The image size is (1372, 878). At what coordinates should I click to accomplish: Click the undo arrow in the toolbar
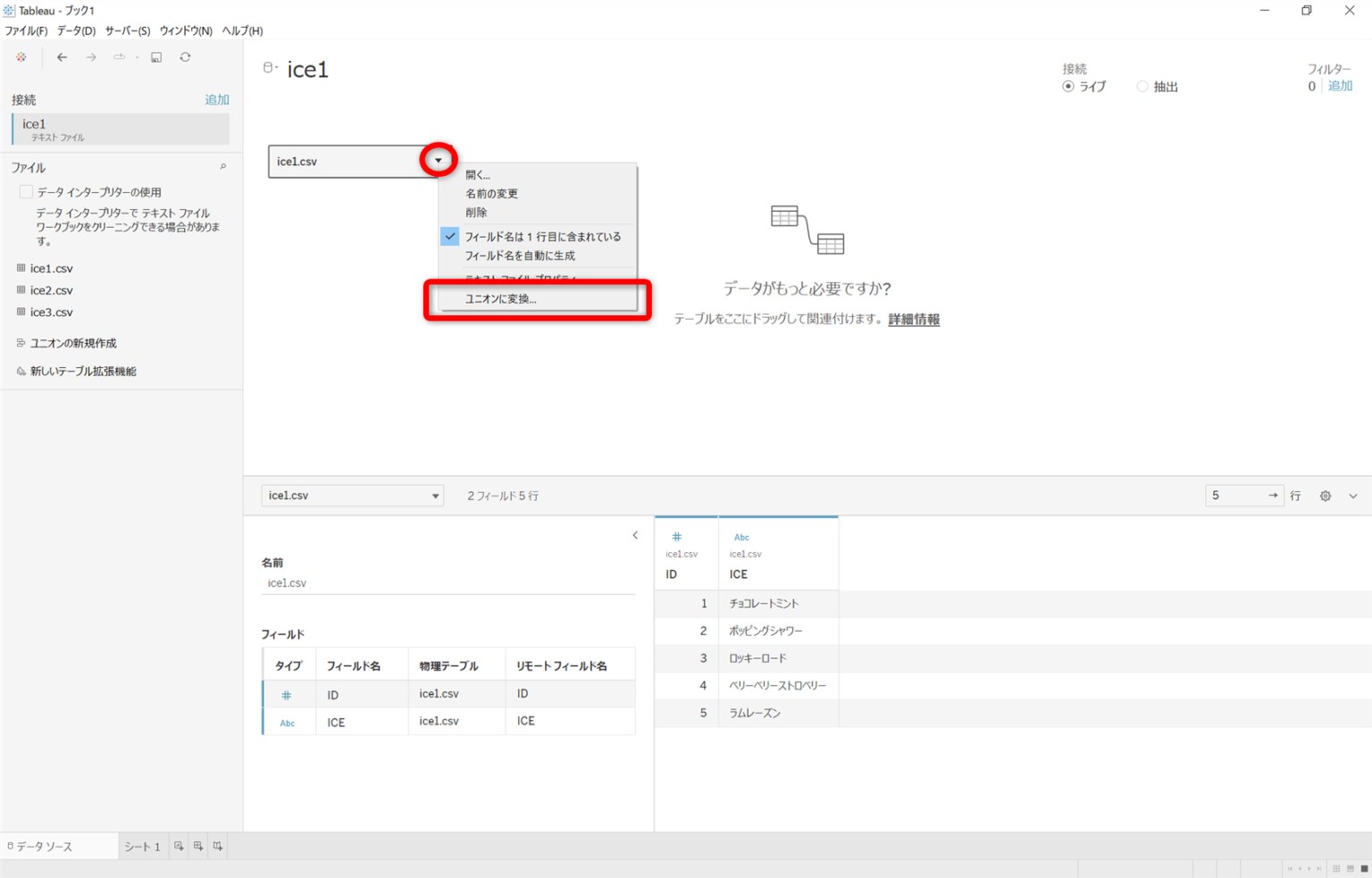tap(62, 56)
